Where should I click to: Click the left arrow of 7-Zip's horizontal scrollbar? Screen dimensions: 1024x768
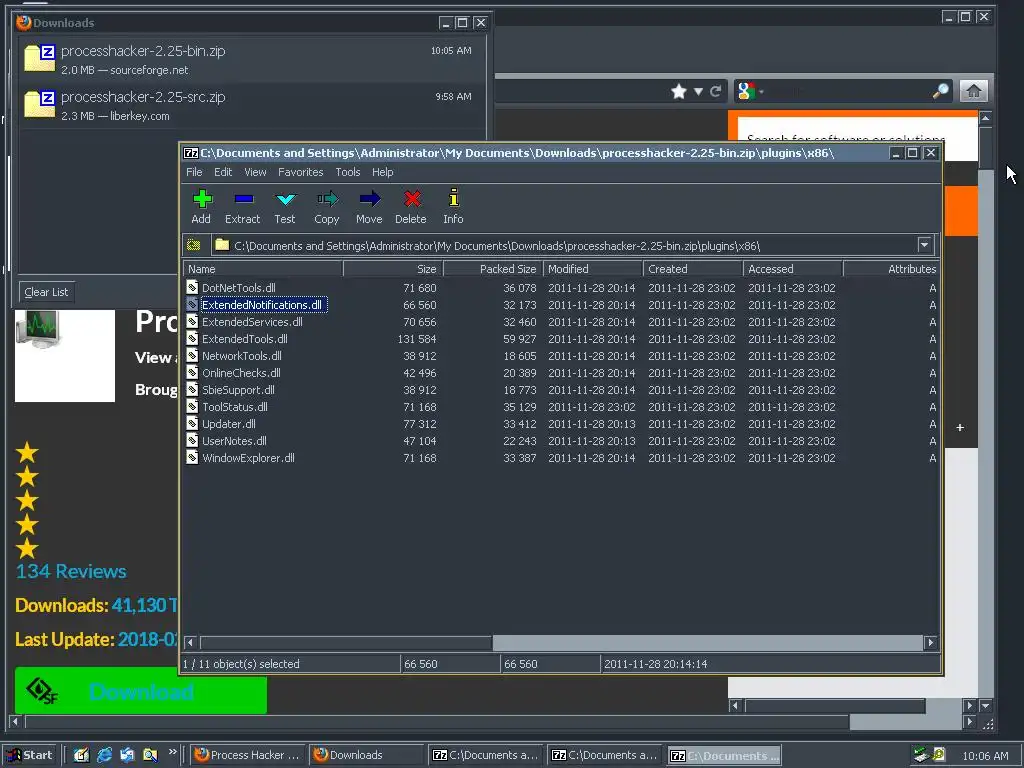[191, 643]
